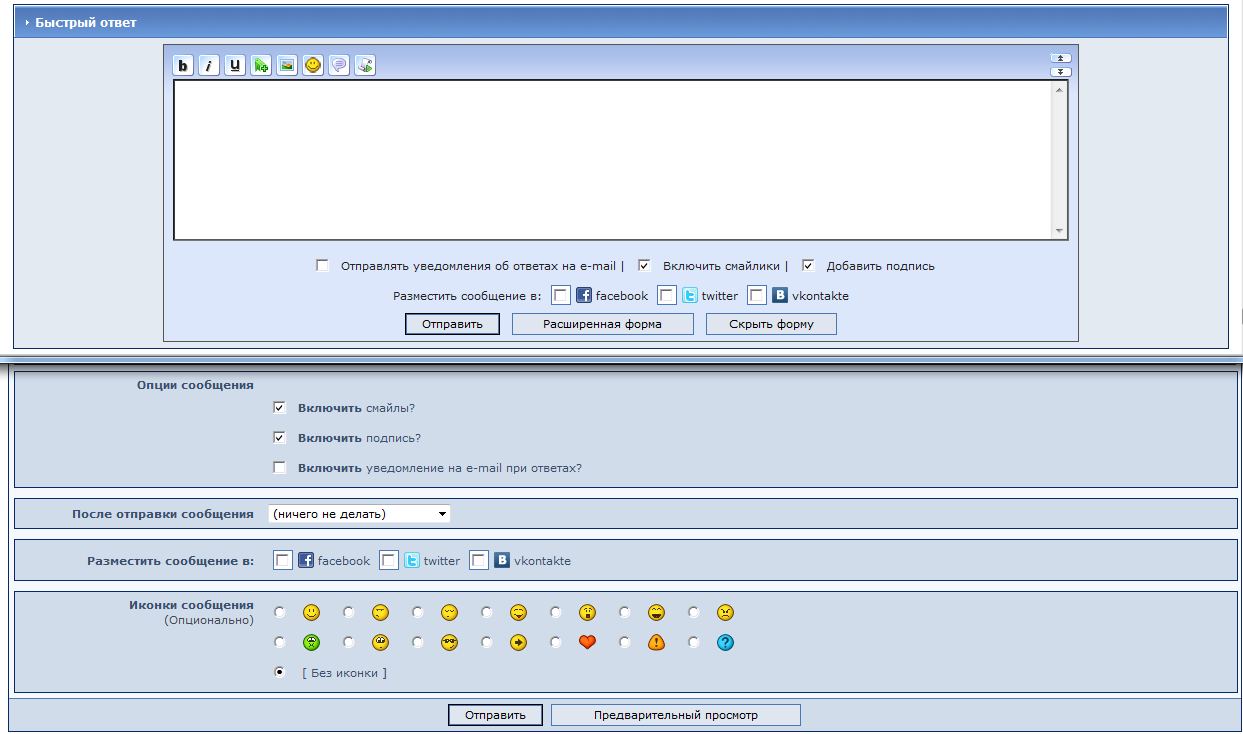Collapse the "Быстрый ответ" section header
Image resolution: width=1243 pixels, height=734 pixels.
(27, 22)
